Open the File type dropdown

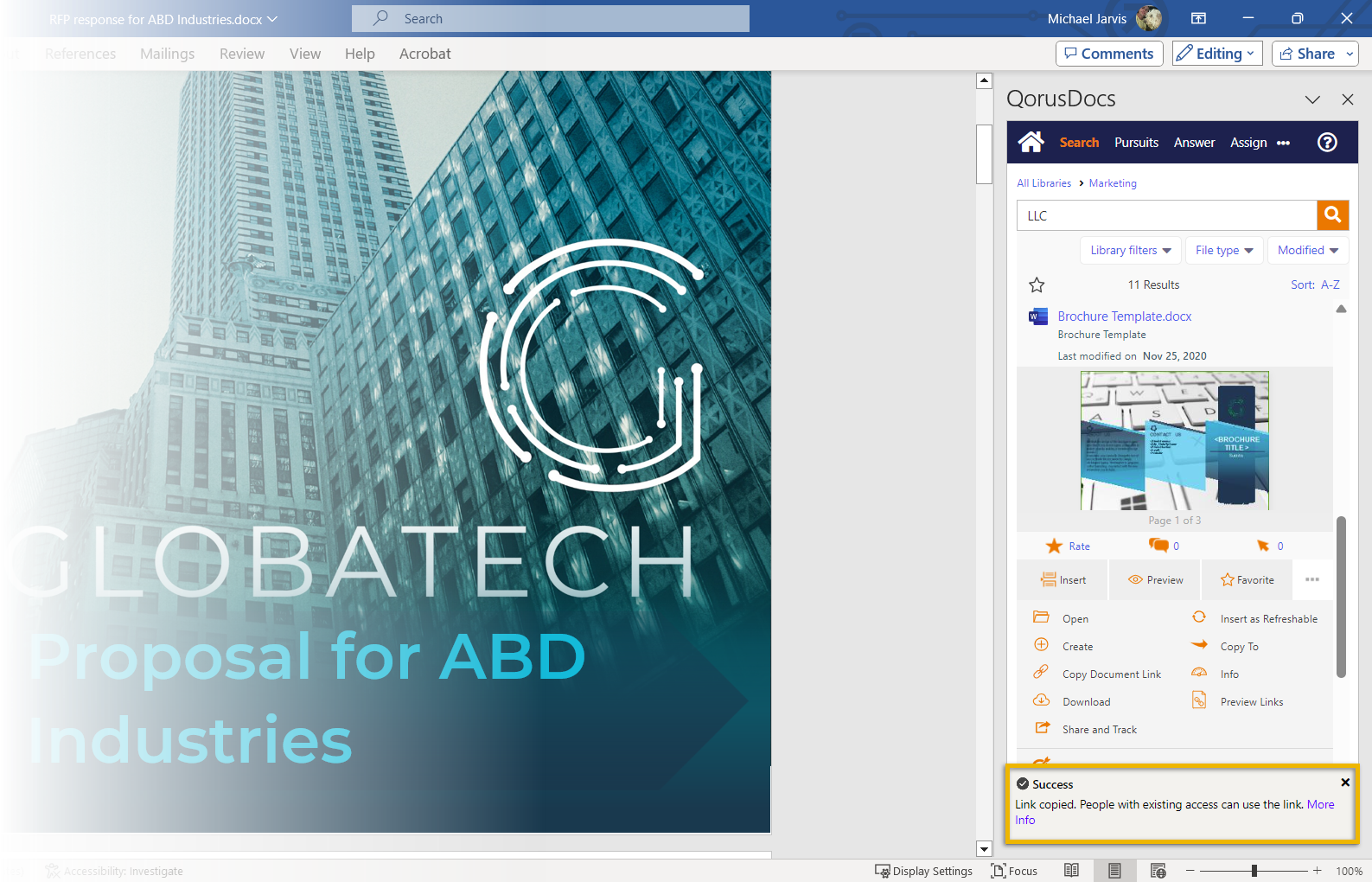point(1224,250)
